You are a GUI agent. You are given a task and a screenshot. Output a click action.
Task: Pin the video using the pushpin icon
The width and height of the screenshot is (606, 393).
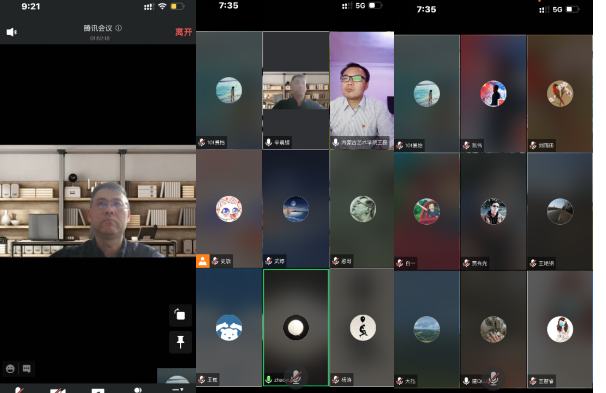(180, 342)
